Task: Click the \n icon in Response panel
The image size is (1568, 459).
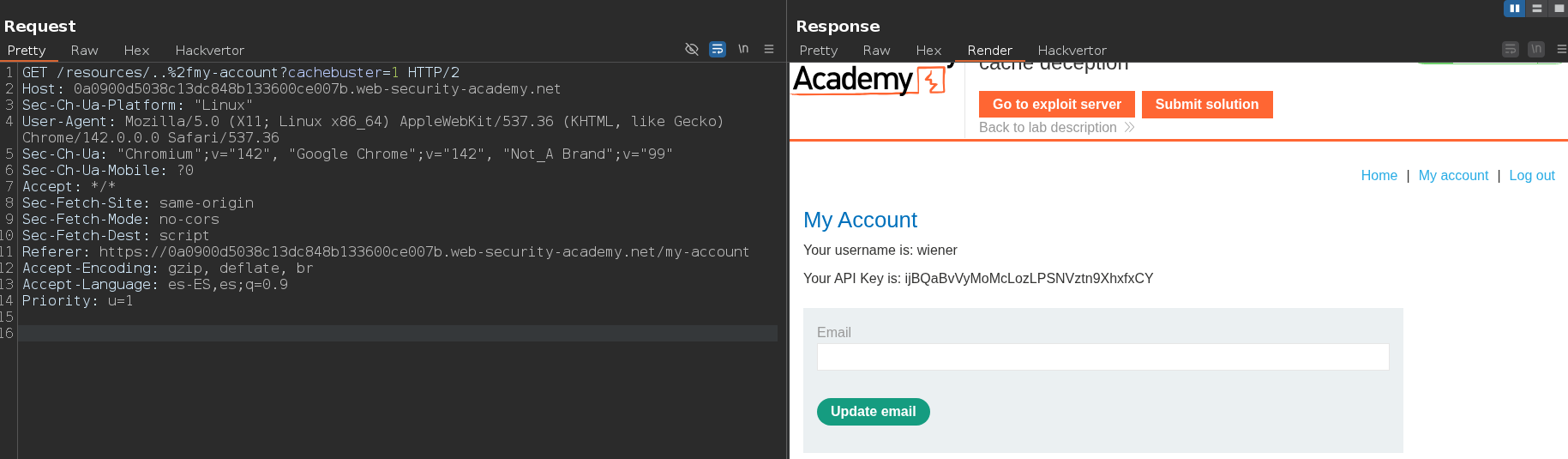Action: coord(1536,50)
